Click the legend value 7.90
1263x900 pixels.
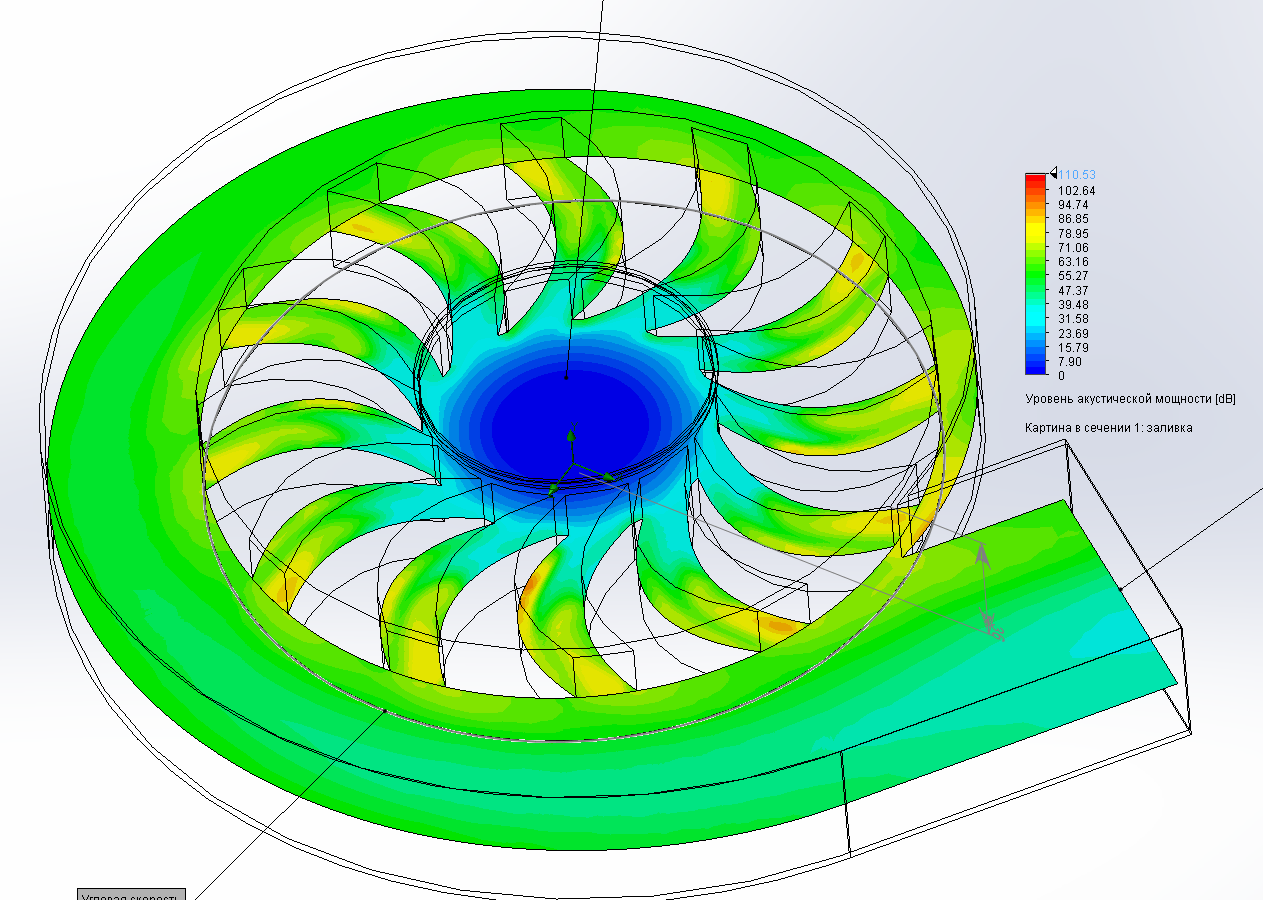1072,361
